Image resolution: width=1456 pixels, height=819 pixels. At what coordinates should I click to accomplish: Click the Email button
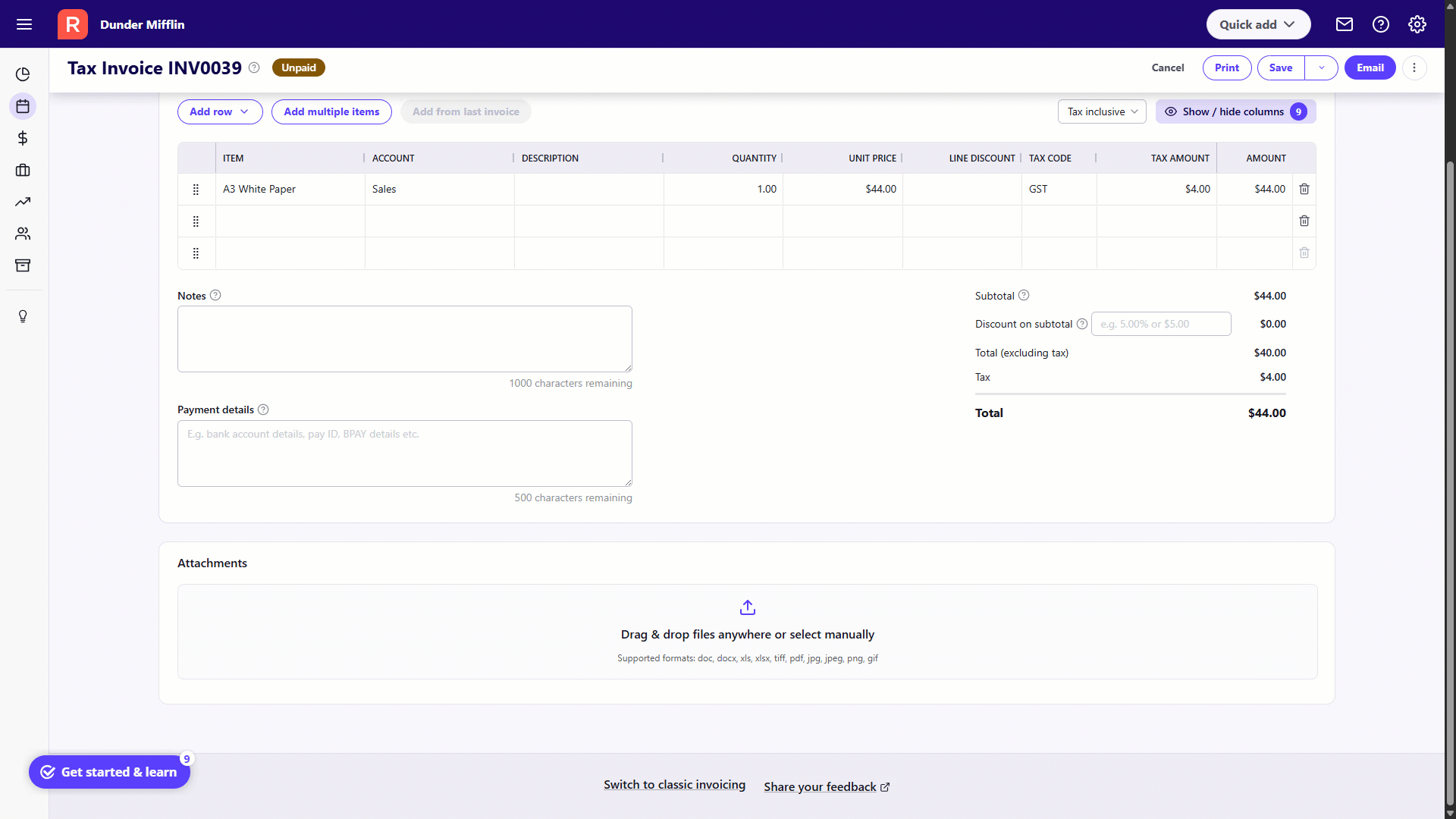coord(1370,67)
